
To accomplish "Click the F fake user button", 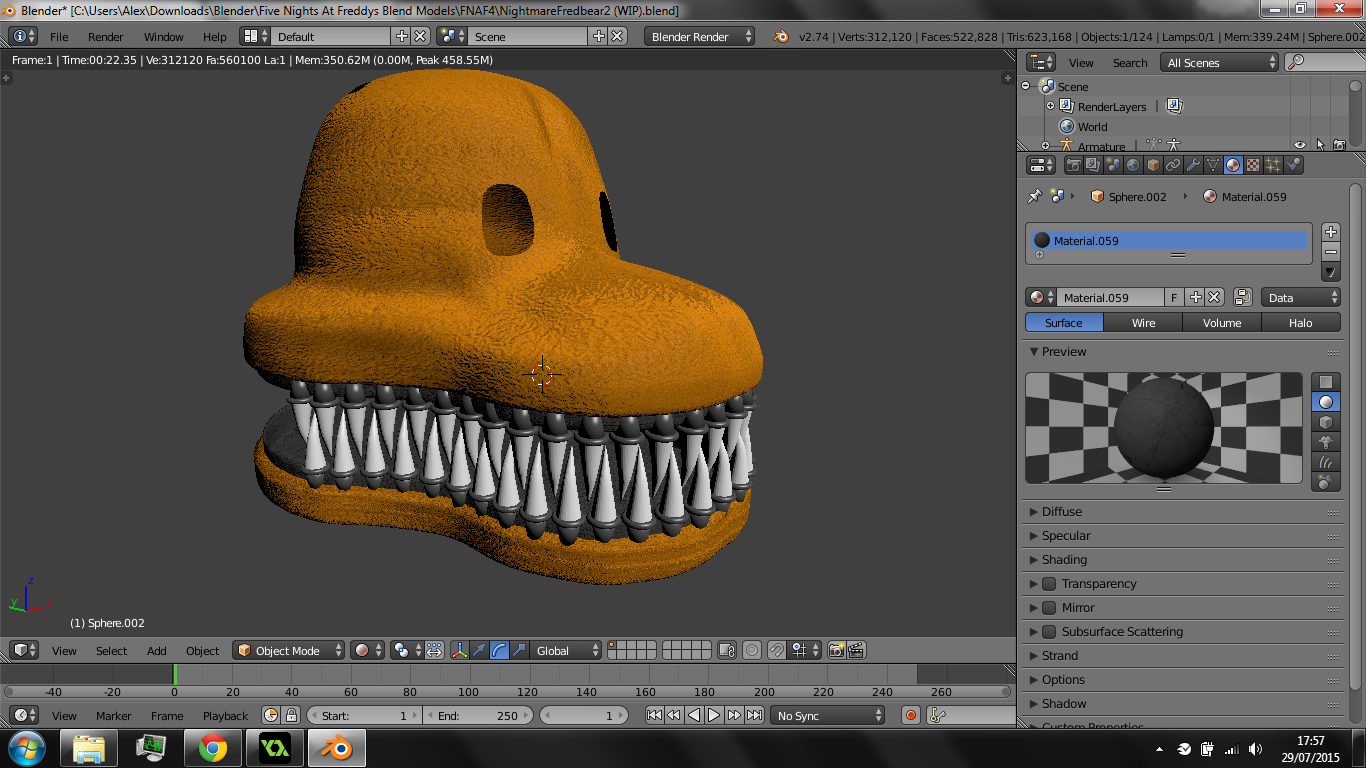I will [1175, 297].
